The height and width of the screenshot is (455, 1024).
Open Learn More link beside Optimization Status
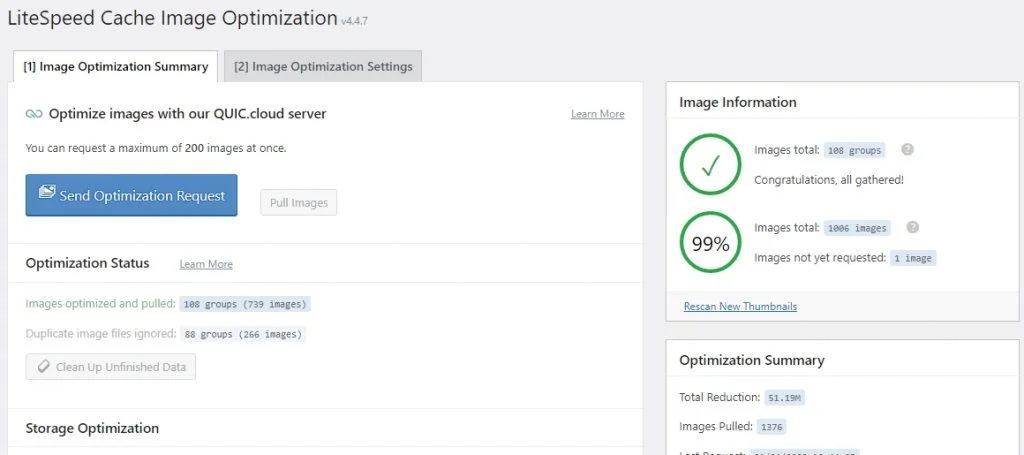(x=206, y=264)
